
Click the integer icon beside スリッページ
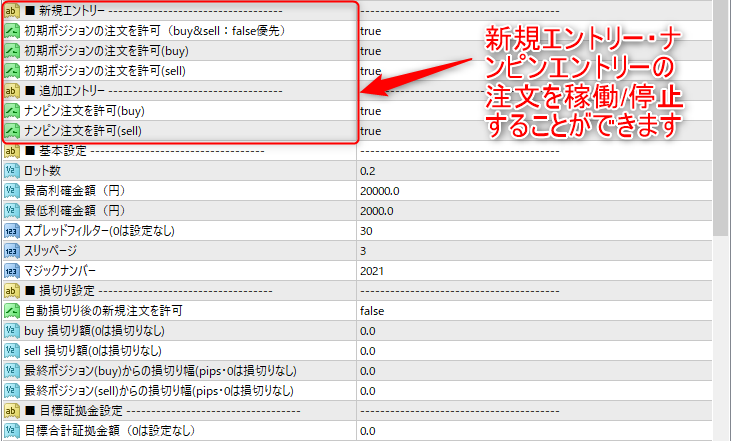click(x=12, y=251)
